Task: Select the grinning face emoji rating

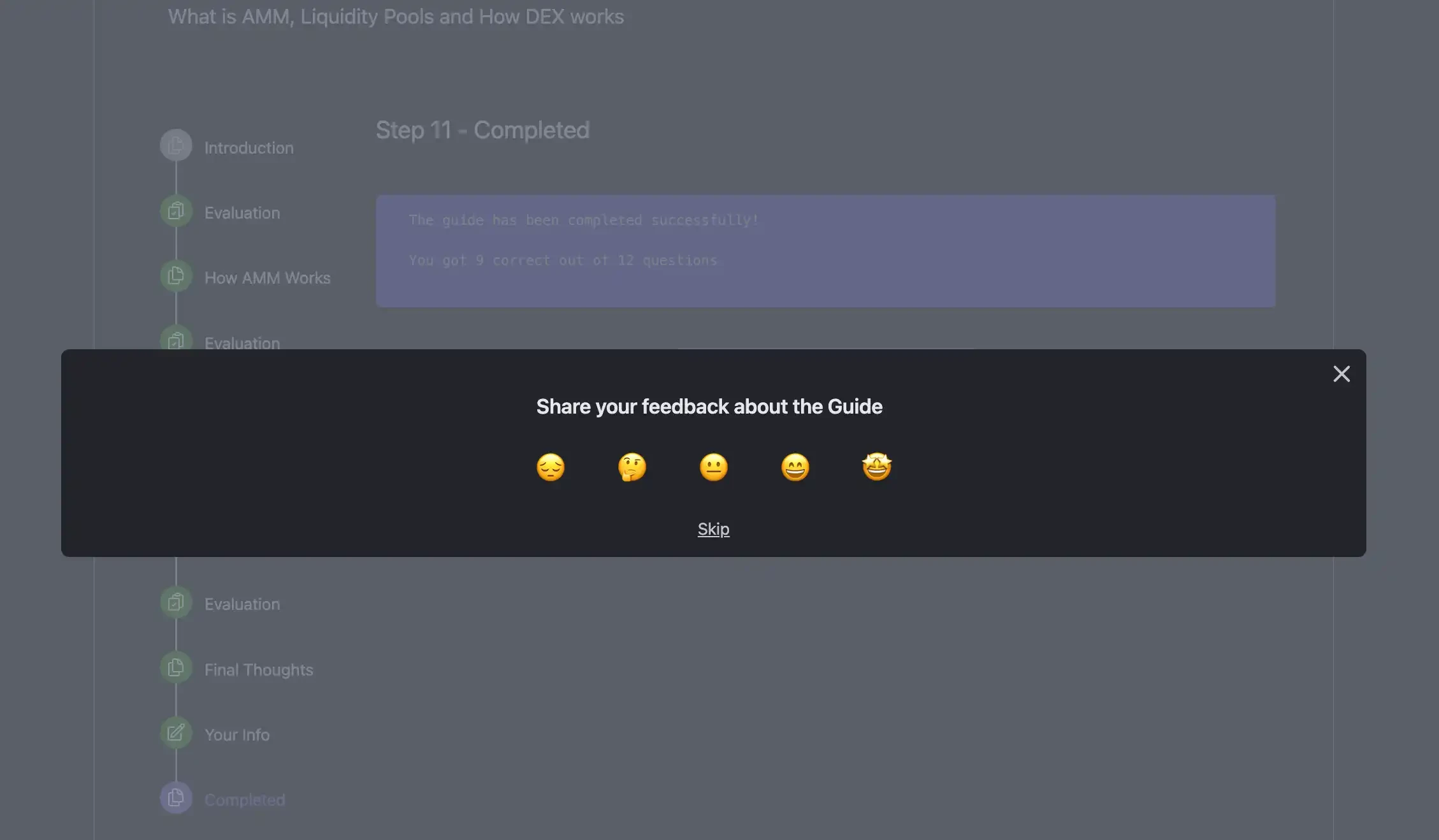Action: (x=795, y=467)
